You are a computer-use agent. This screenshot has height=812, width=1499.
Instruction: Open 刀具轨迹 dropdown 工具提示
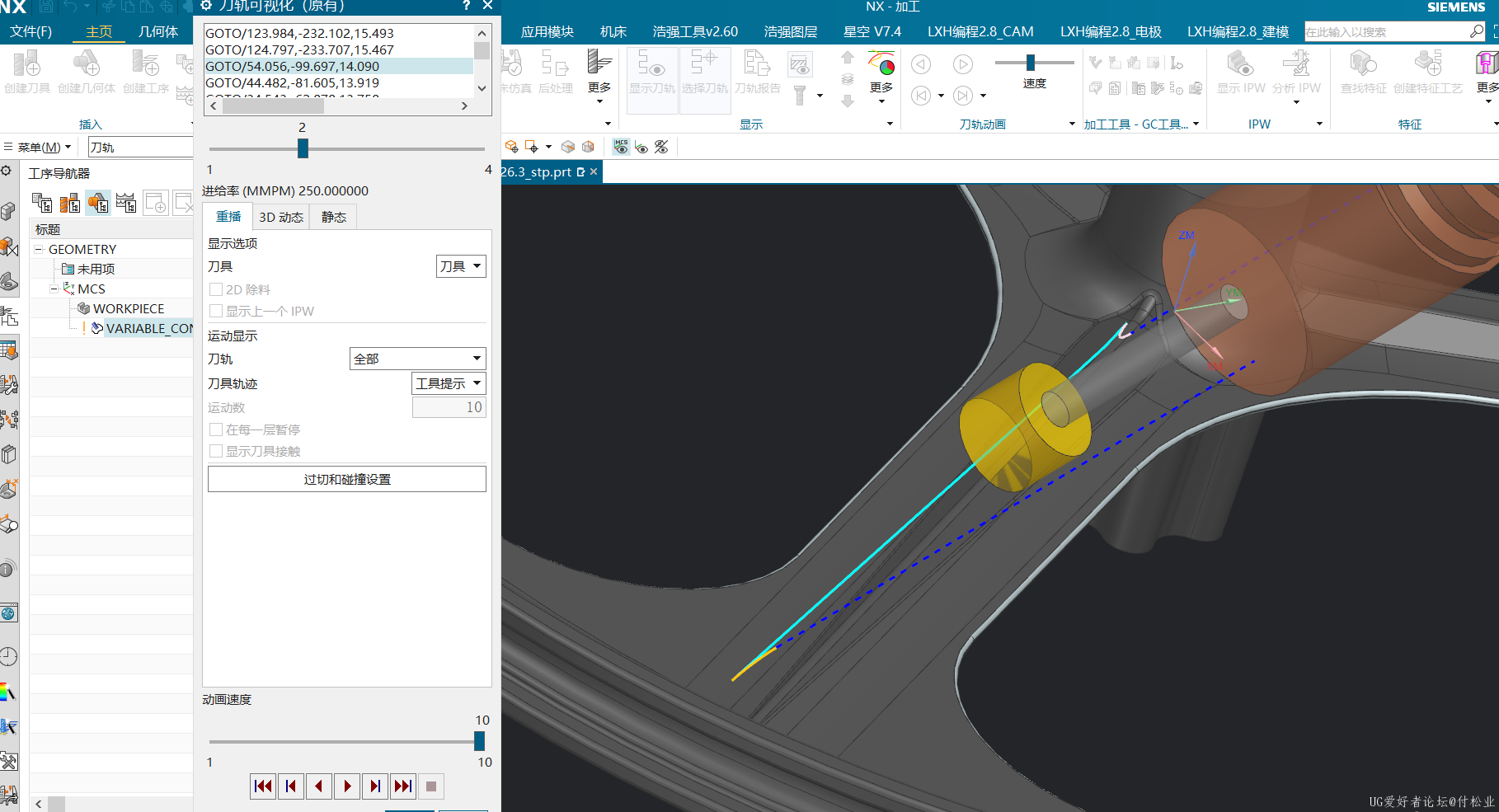coord(449,383)
